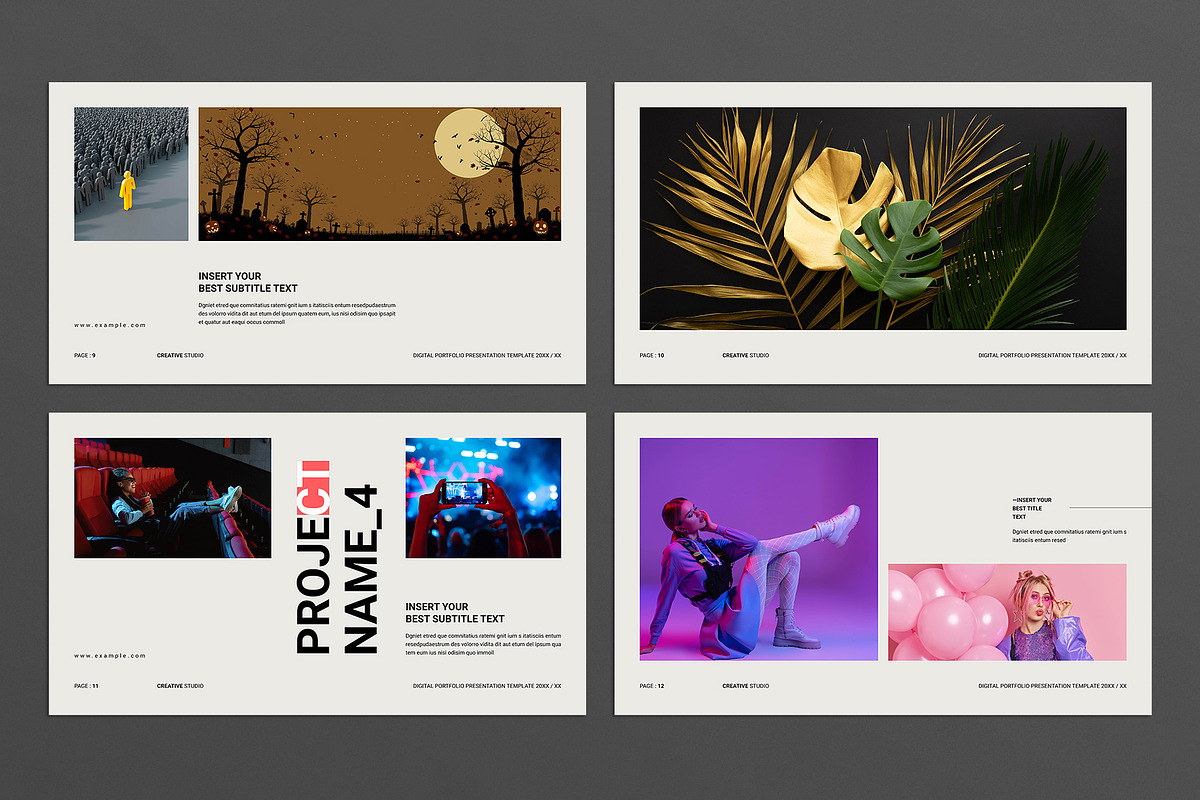
Task: Click 'CREATIVE STUDIO' on the page 9 slide
Action: 180,355
